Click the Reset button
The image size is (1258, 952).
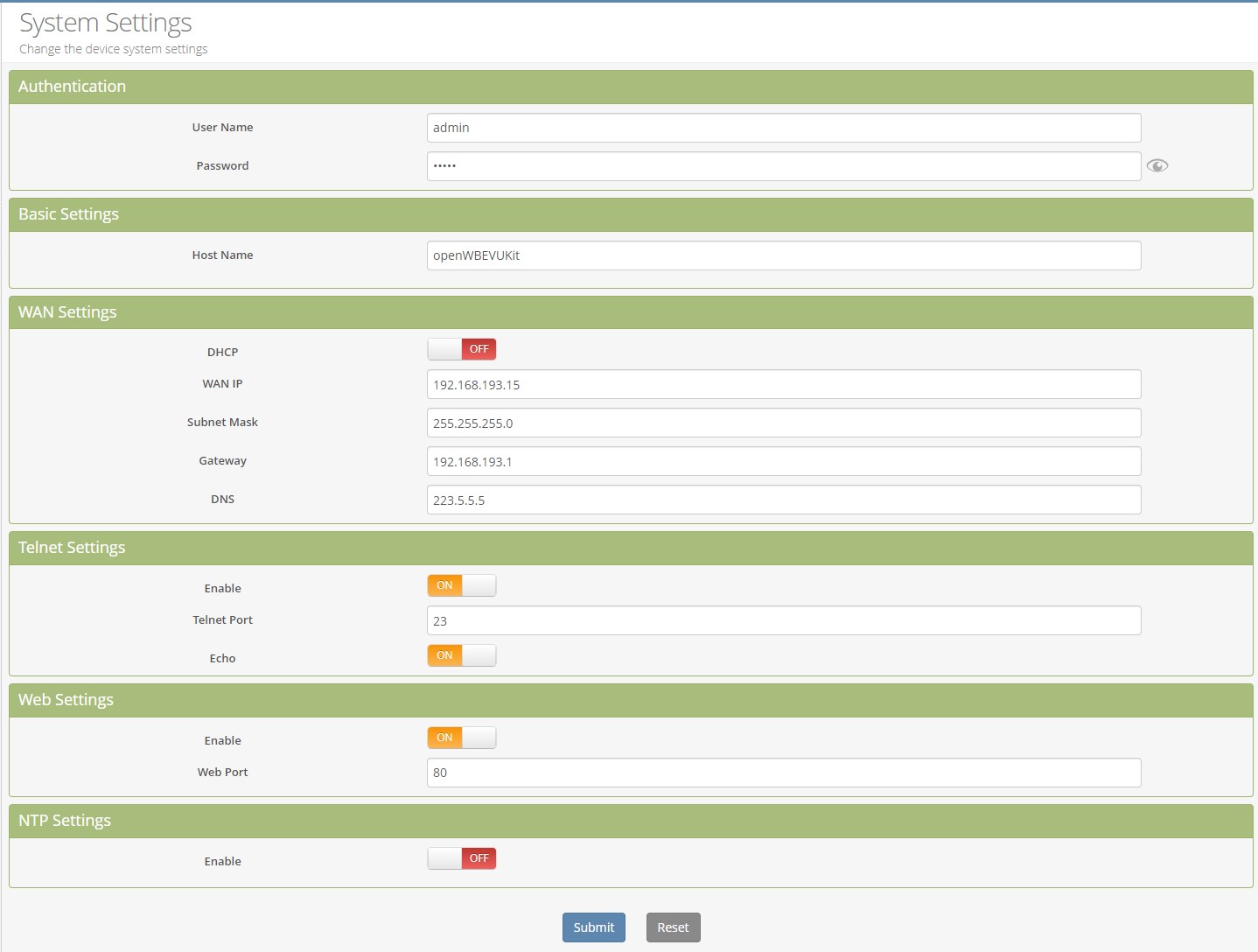coord(674,927)
